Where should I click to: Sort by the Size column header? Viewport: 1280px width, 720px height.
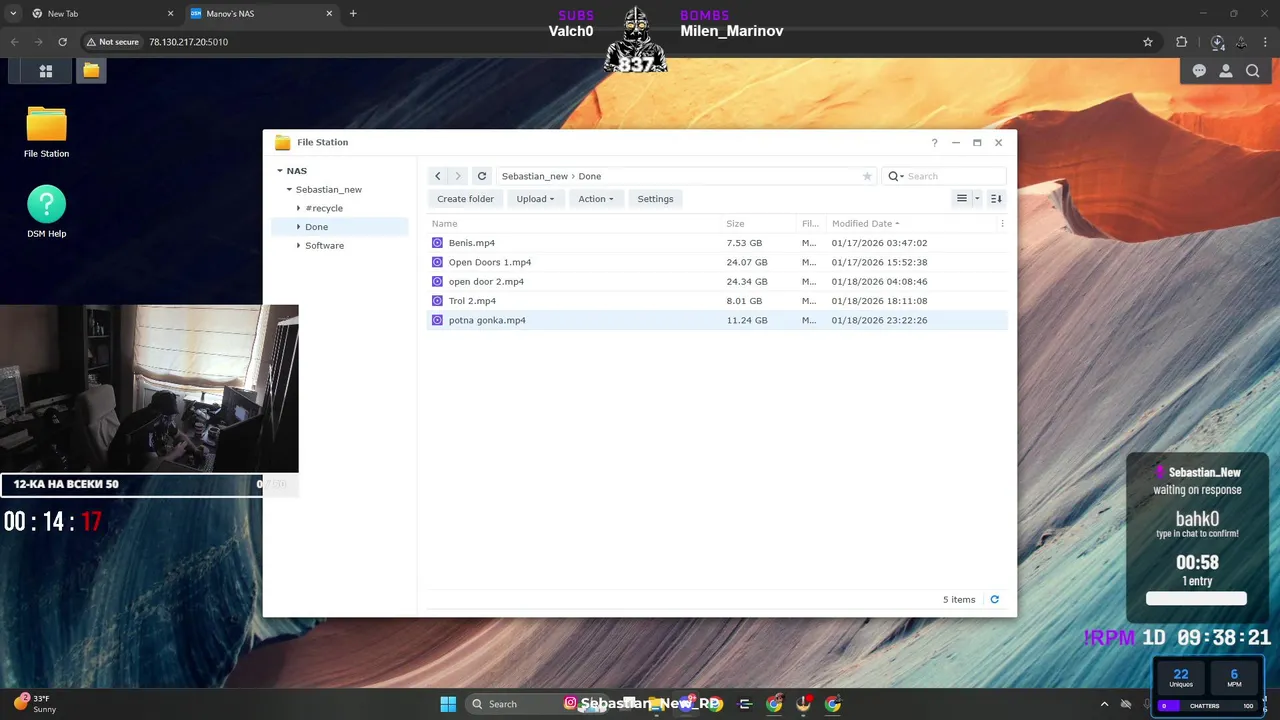pos(735,224)
